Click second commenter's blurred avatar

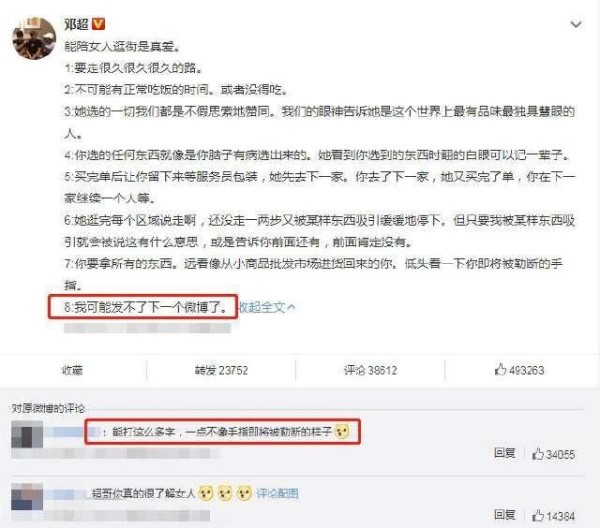(27, 496)
